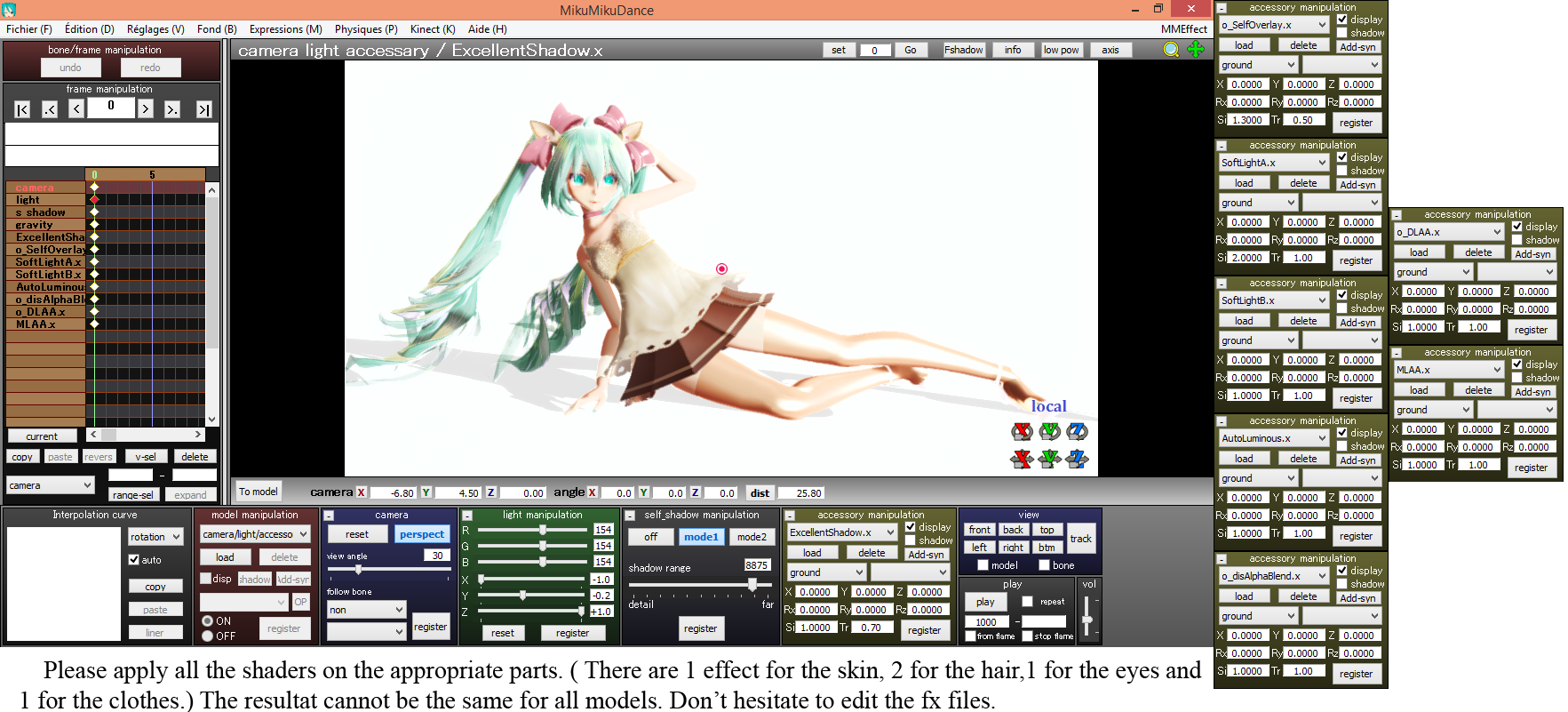Open the AutoLuminous.x accessory dropdown
The width and height of the screenshot is (1568, 712).
coord(1274,438)
